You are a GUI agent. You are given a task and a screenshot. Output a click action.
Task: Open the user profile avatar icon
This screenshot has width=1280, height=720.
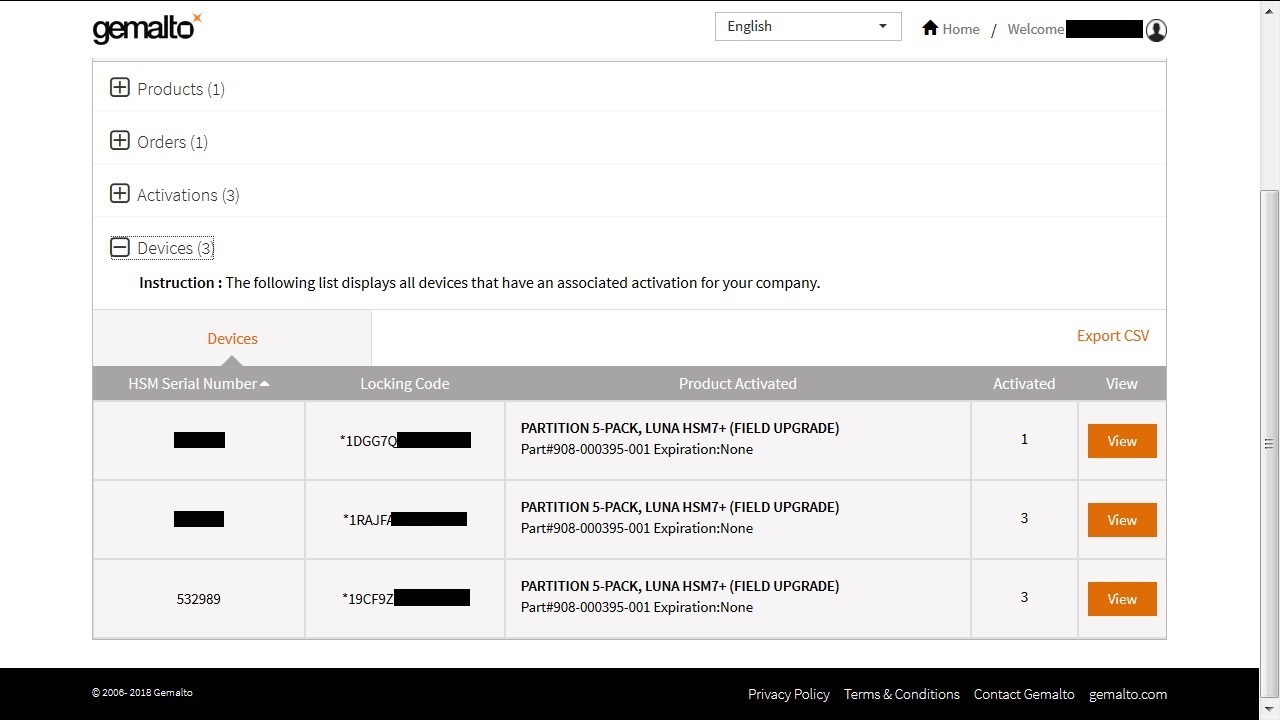(x=1156, y=30)
